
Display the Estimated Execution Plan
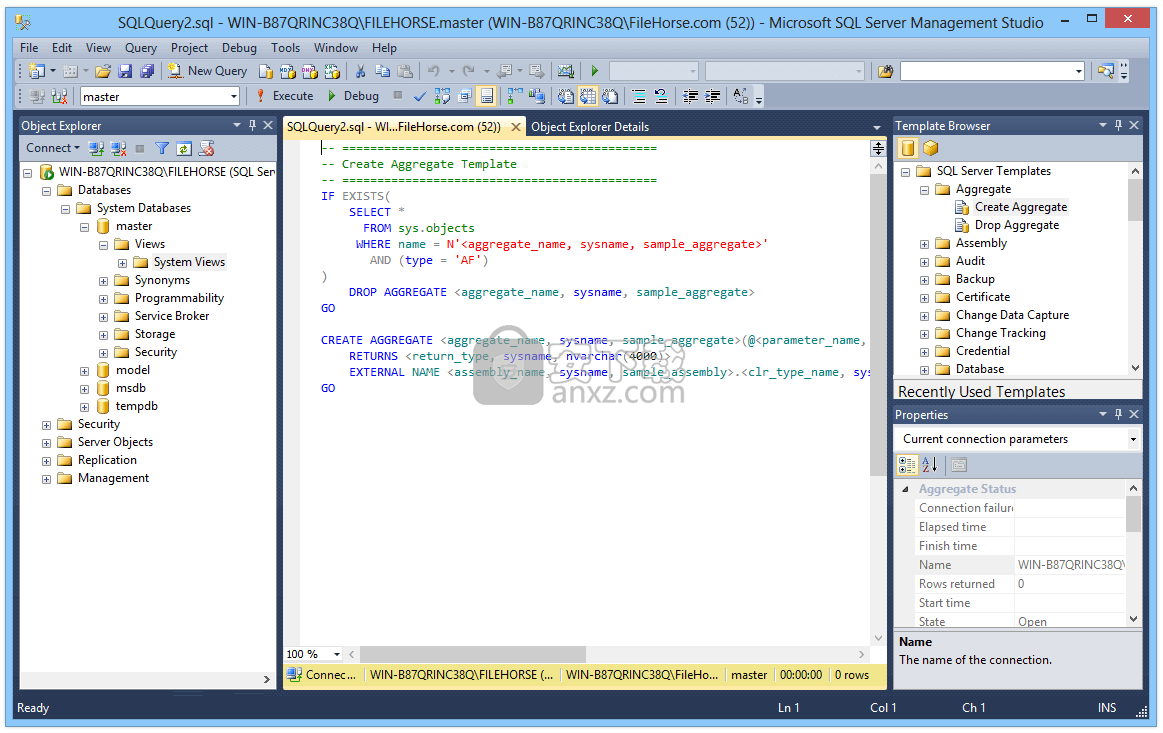pos(442,96)
